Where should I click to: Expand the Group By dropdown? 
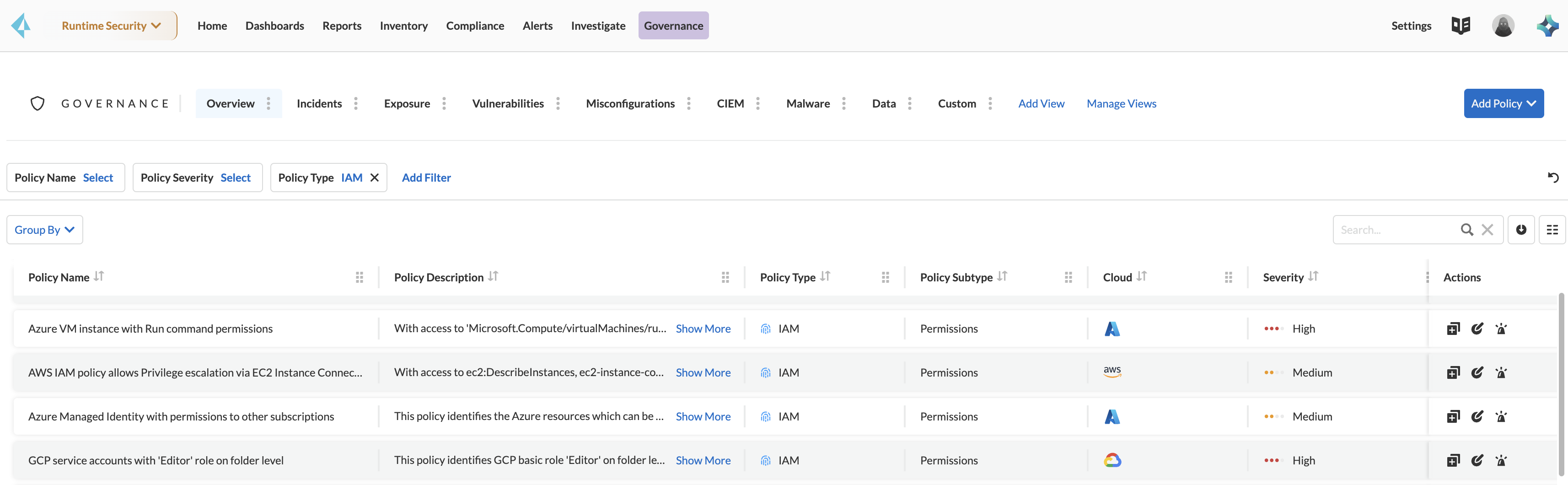[x=44, y=229]
